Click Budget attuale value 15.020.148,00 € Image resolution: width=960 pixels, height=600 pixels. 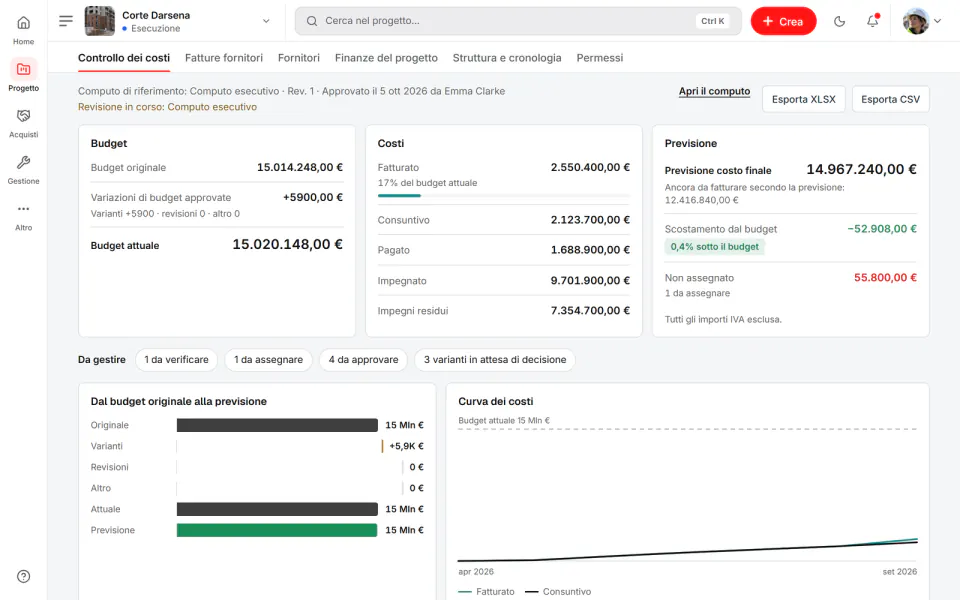(287, 244)
